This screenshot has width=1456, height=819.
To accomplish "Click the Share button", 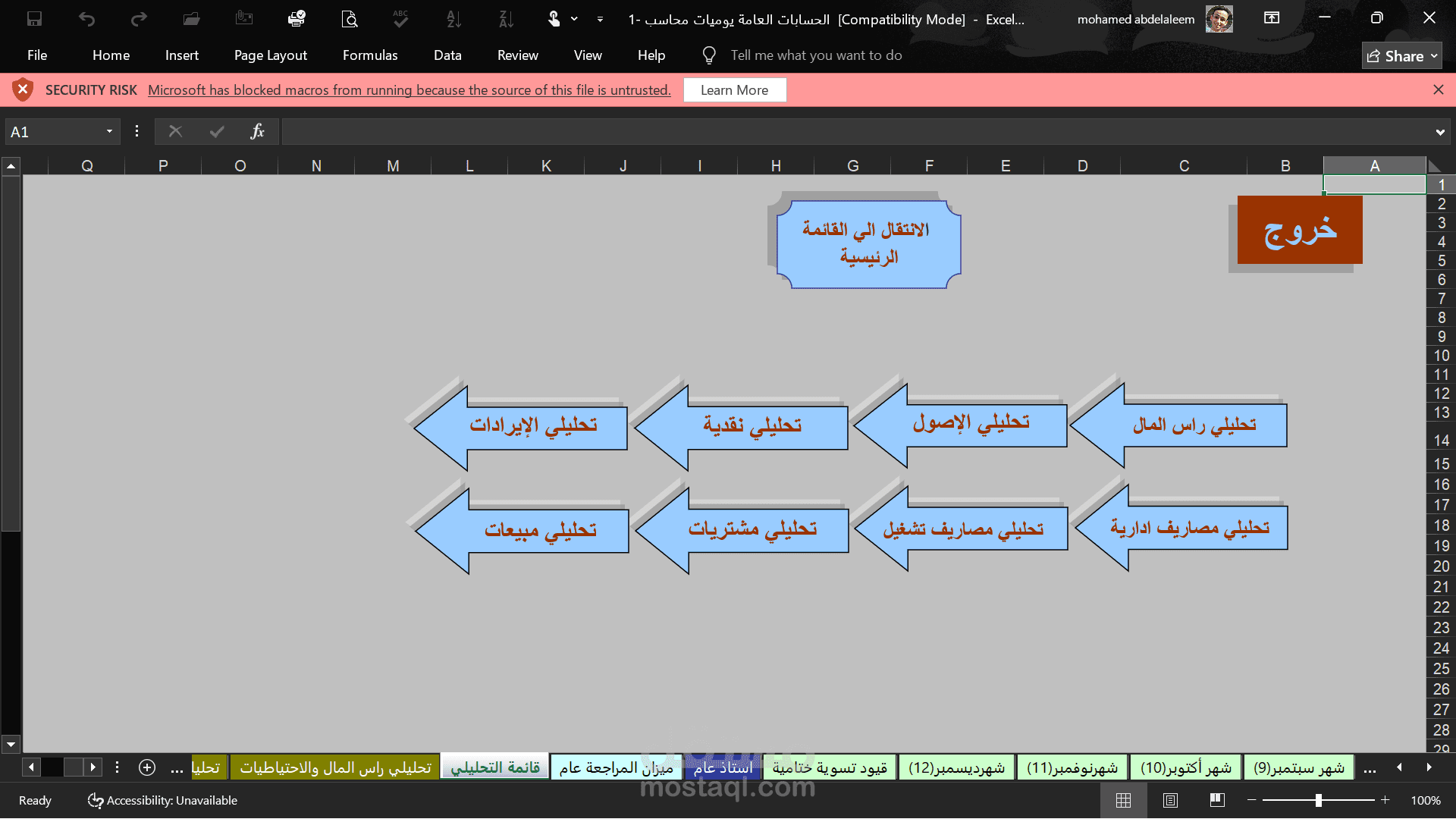I will click(1402, 56).
